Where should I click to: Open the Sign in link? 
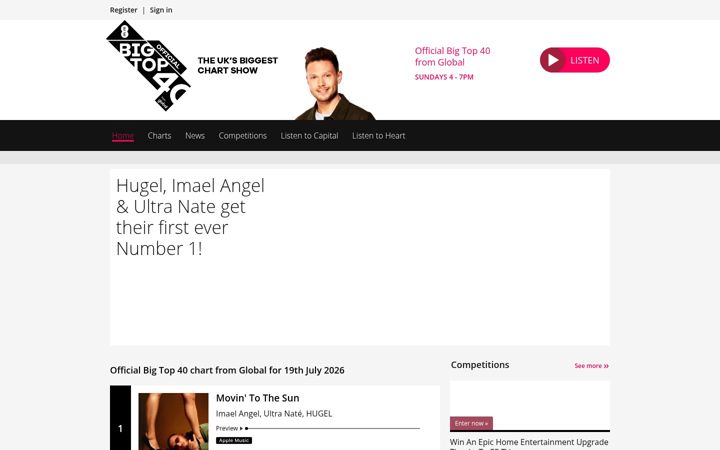pos(161,10)
